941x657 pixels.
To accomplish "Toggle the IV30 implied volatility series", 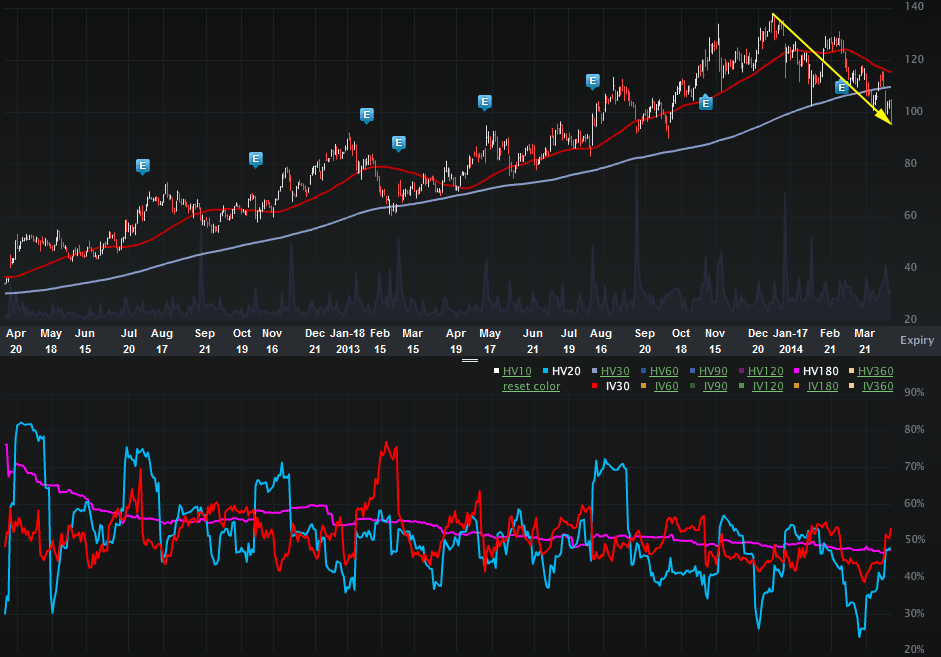I will click(x=618, y=386).
